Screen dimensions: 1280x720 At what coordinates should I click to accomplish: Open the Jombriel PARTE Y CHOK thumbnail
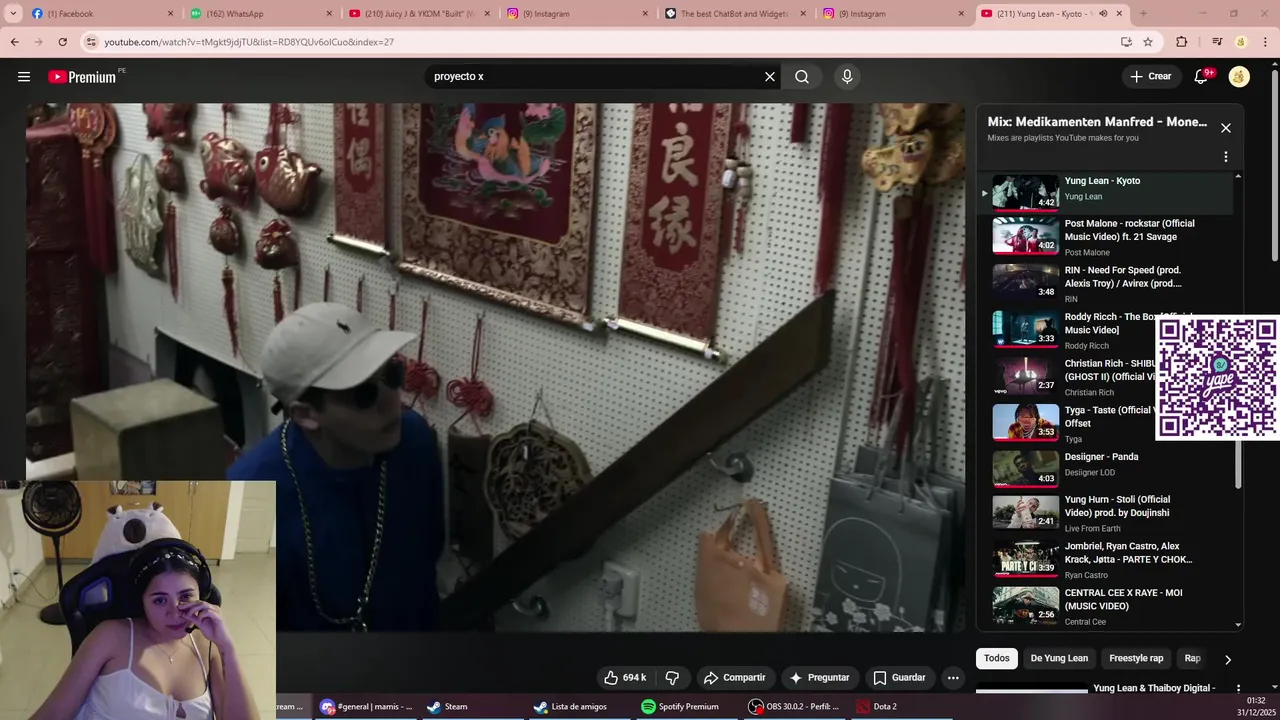[x=1025, y=558]
